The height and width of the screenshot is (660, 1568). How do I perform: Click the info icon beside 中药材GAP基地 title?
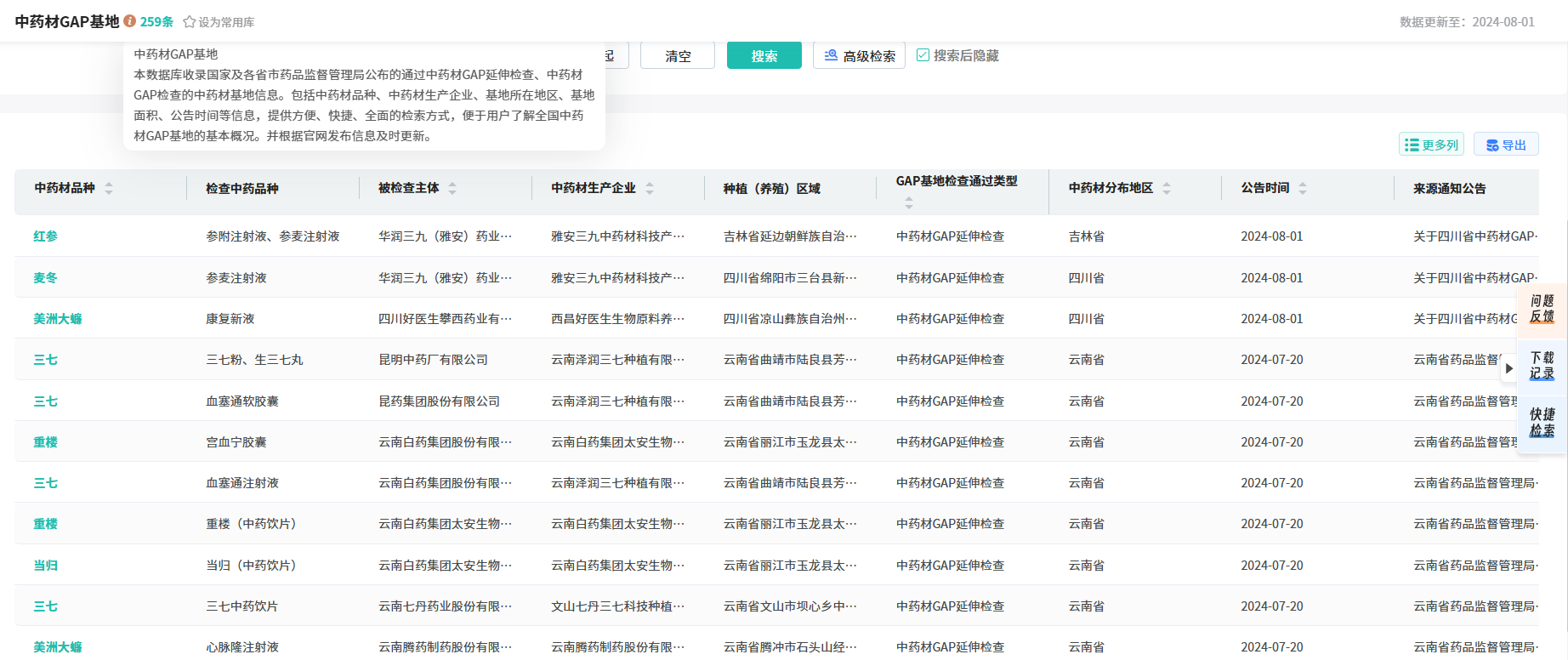[x=129, y=21]
